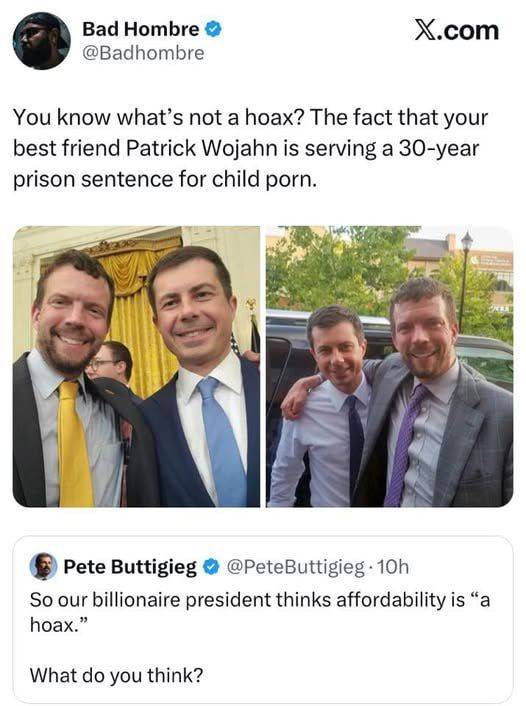Screen dimensions: 526x706
Task: Open the @Badhombre handle
Action: (143, 53)
